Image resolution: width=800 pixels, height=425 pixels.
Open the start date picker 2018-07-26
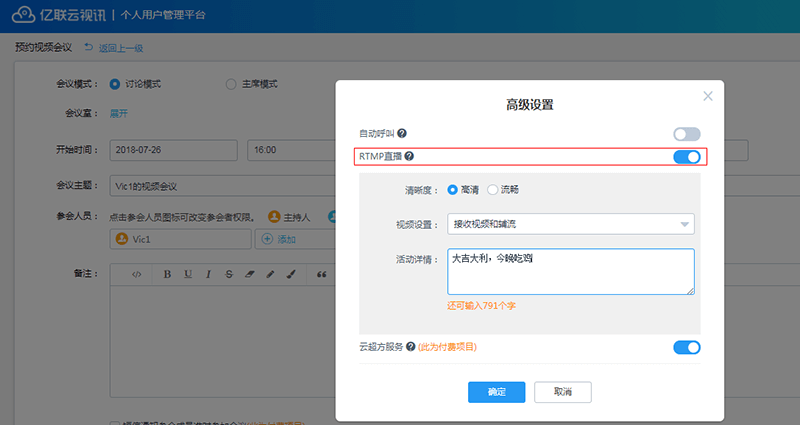173,150
